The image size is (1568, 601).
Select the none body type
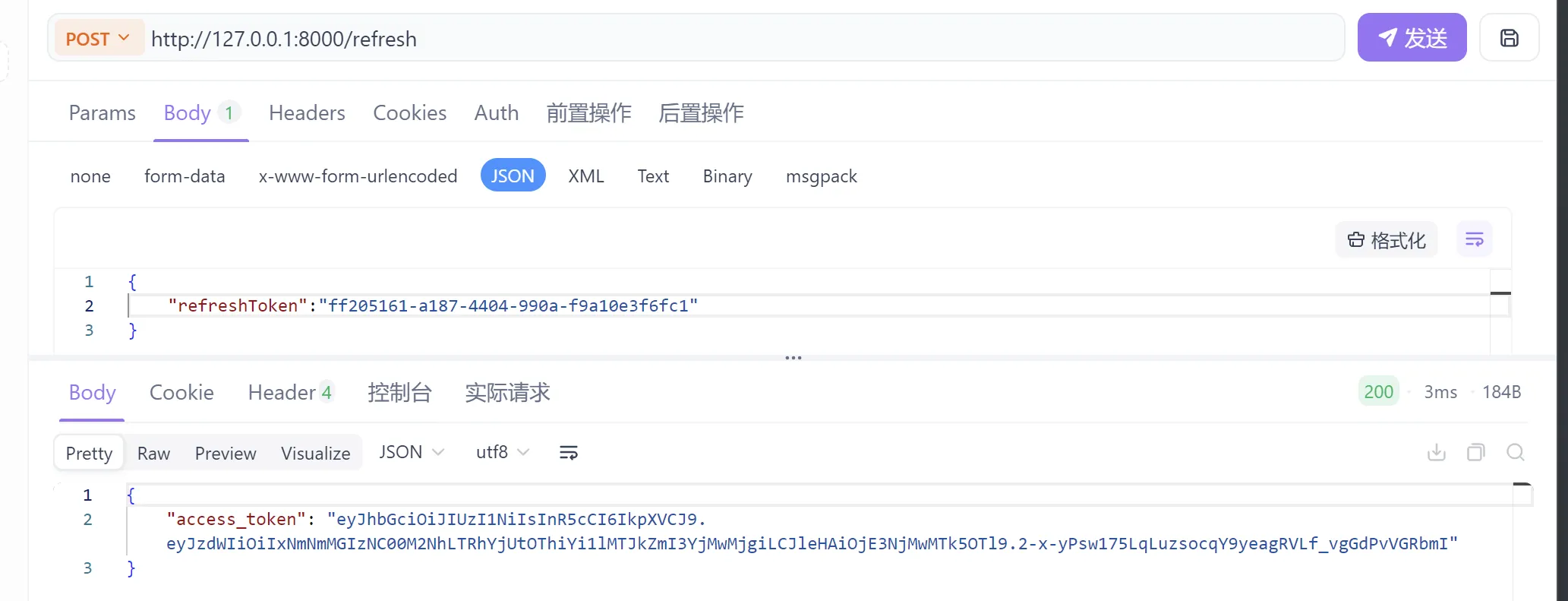click(90, 176)
